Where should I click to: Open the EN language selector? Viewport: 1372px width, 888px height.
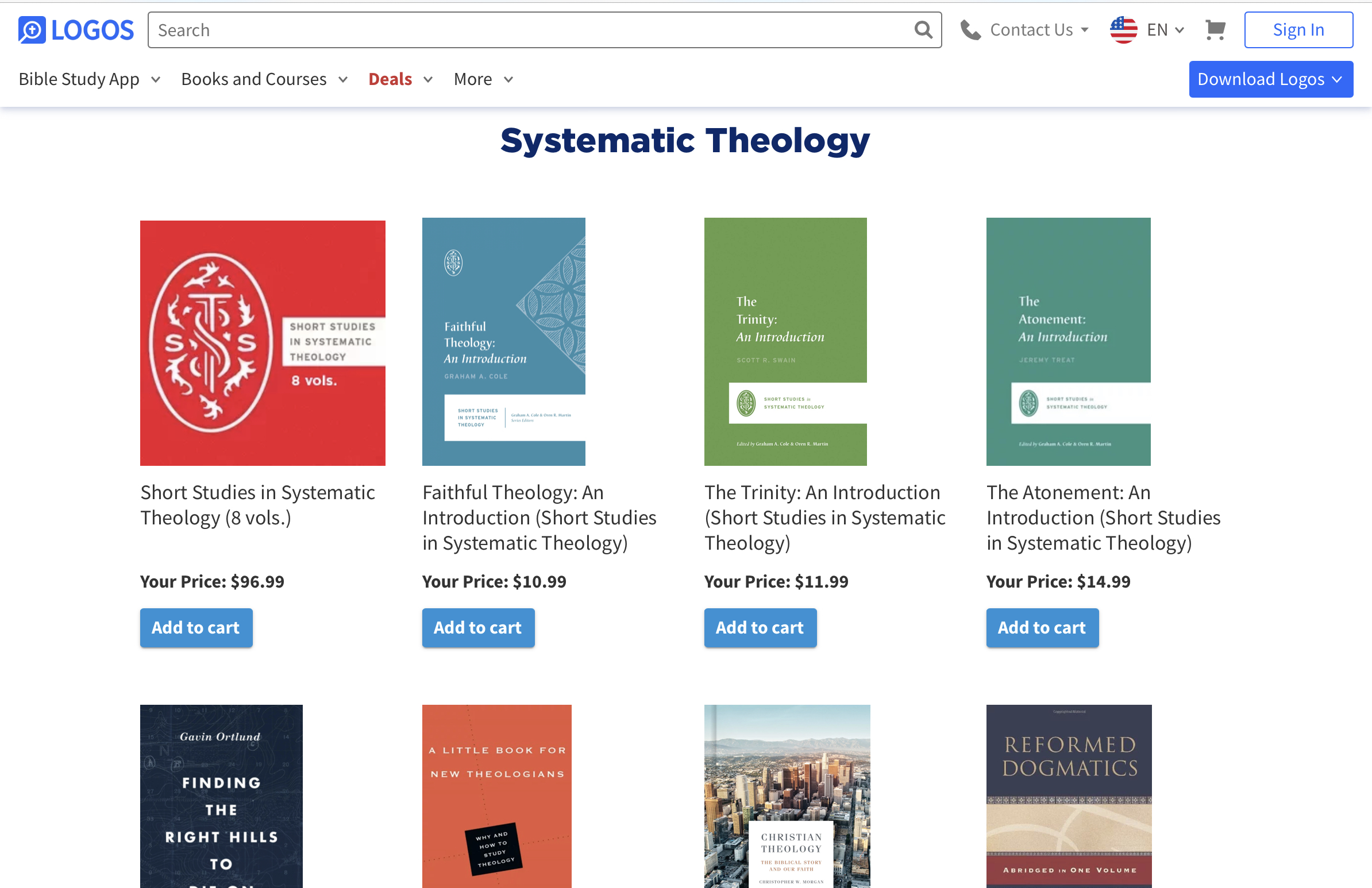1165,30
